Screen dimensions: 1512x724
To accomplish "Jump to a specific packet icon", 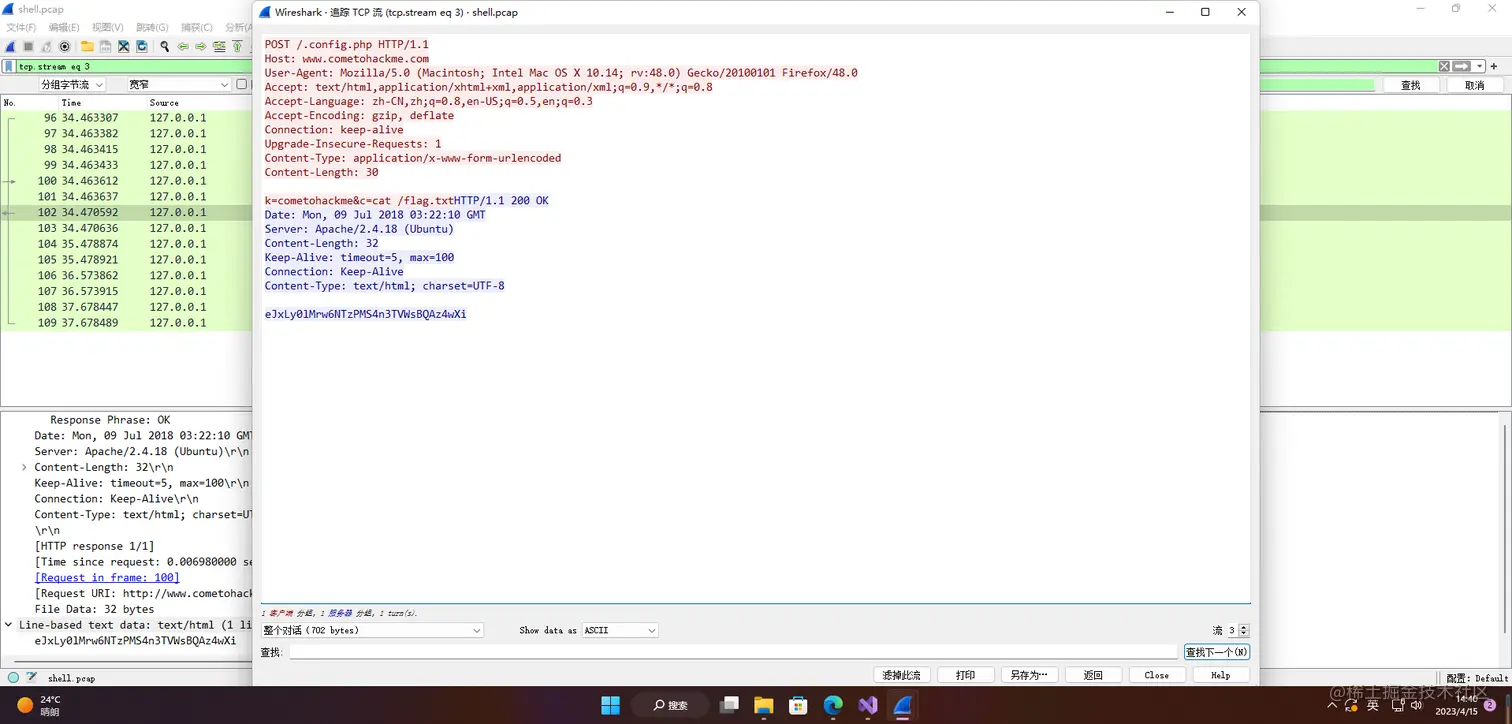I will pos(219,47).
